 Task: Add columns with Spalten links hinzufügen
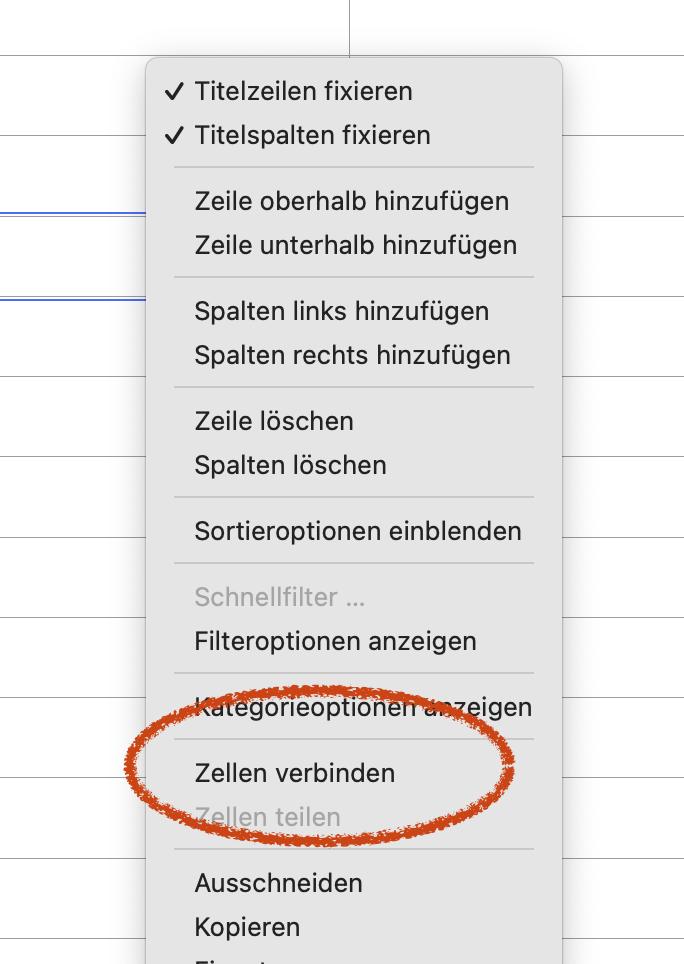341,311
